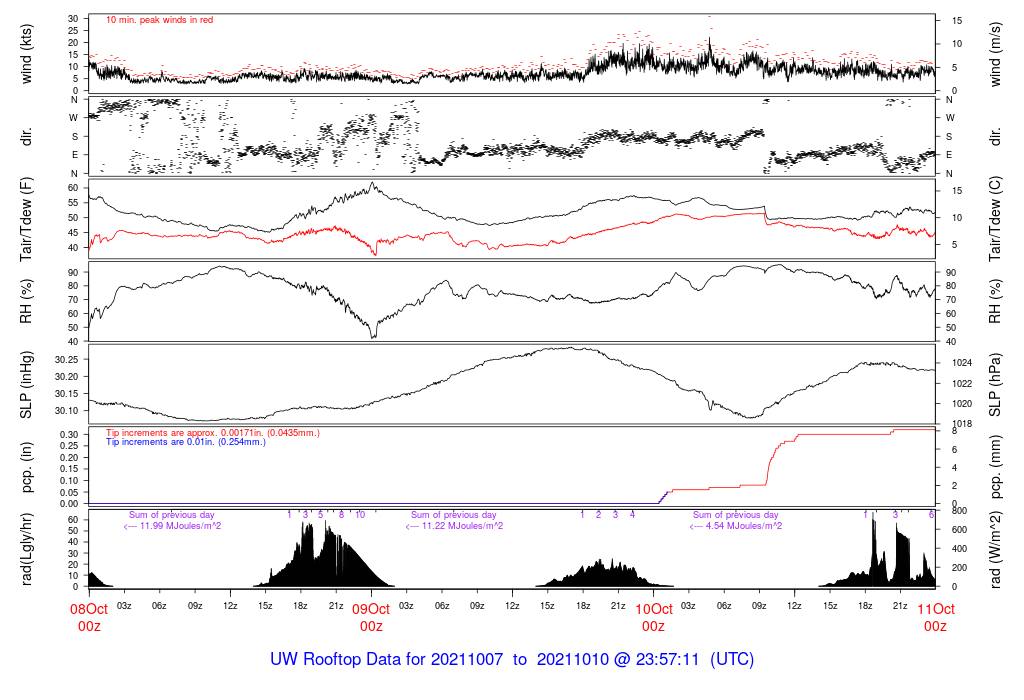
Task: Select the "rad (W/m^2)" axis label
Action: [996, 550]
